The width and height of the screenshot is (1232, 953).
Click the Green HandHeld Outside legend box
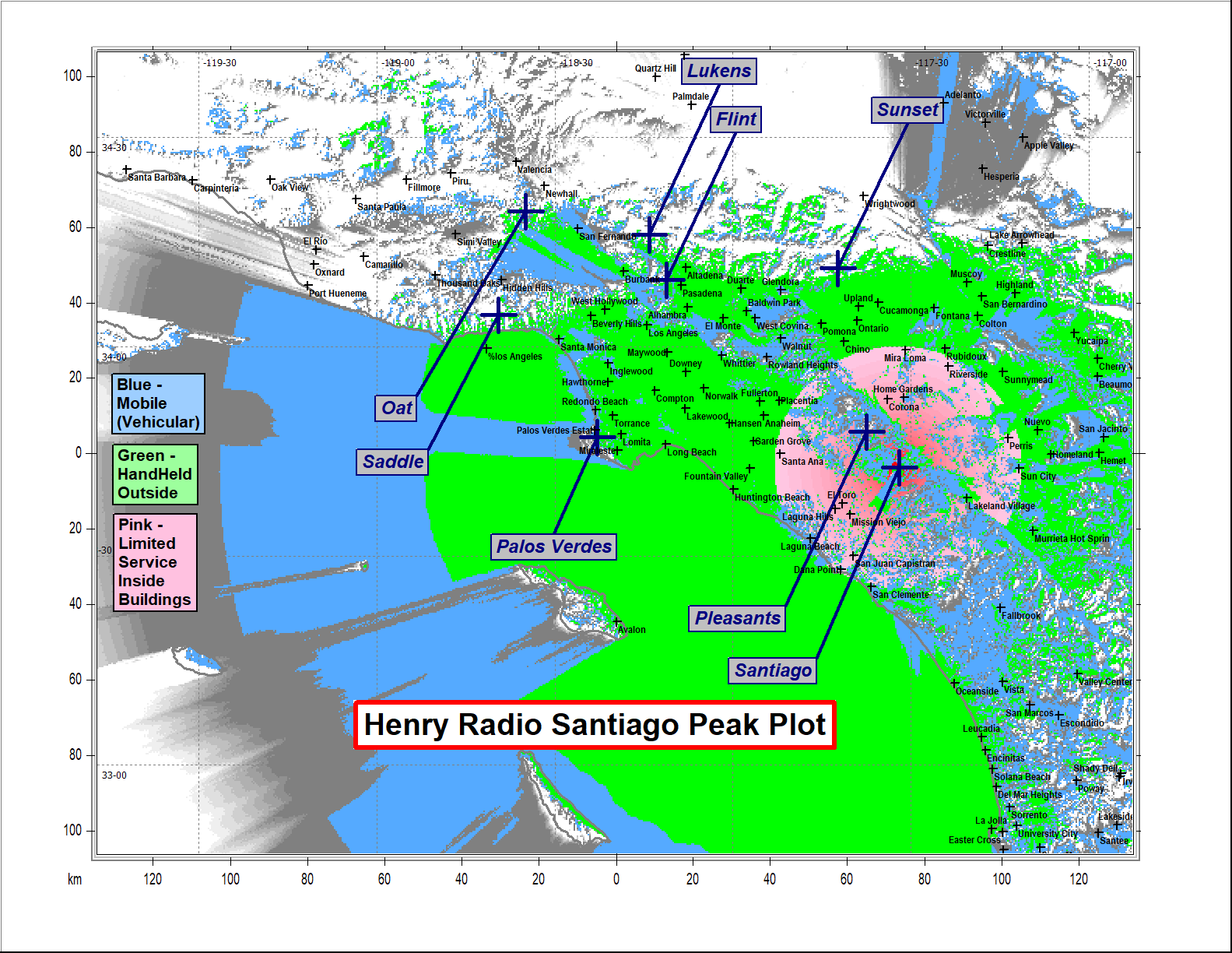coord(155,474)
